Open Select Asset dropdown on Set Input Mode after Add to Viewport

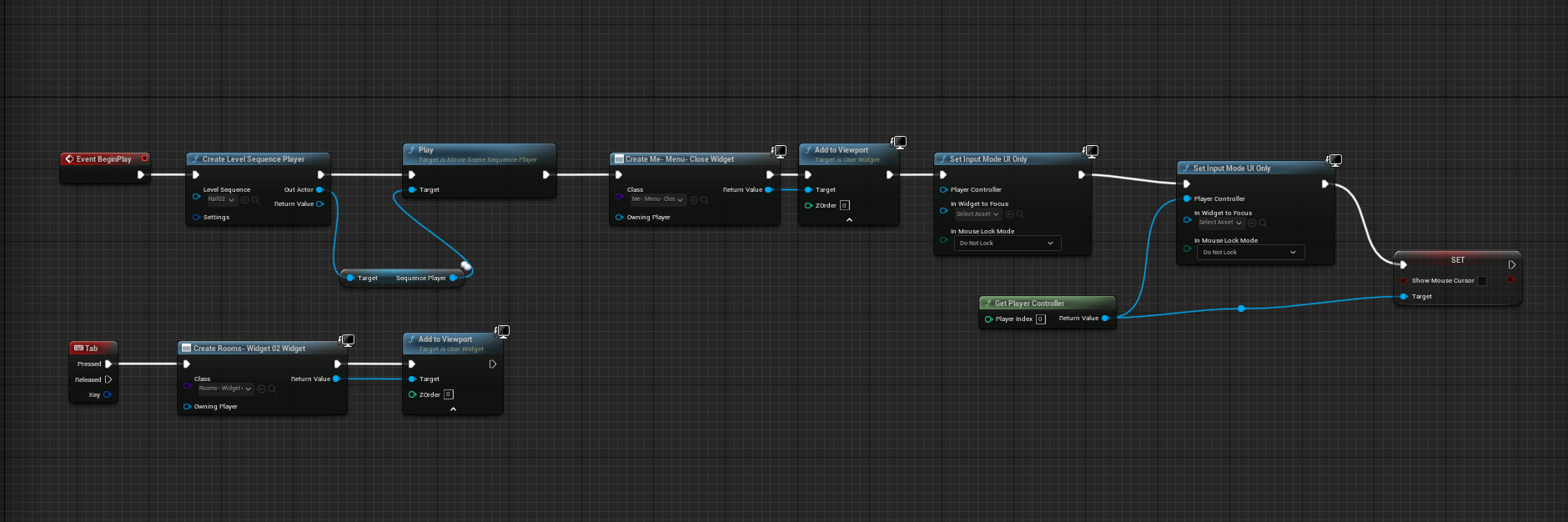977,214
